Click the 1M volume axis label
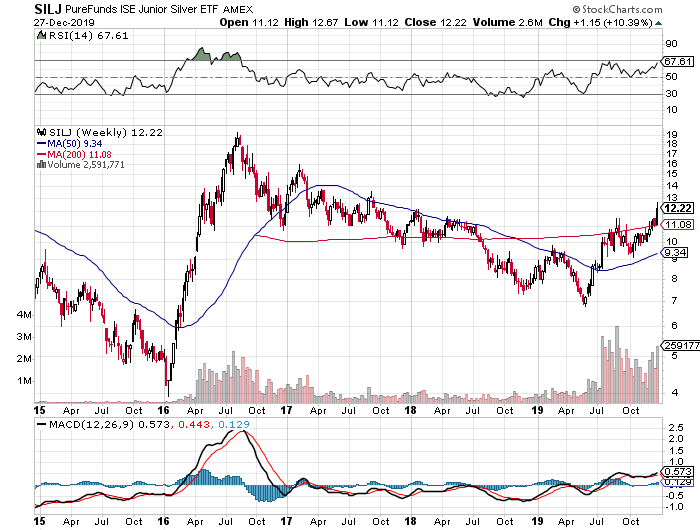 pos(24,381)
